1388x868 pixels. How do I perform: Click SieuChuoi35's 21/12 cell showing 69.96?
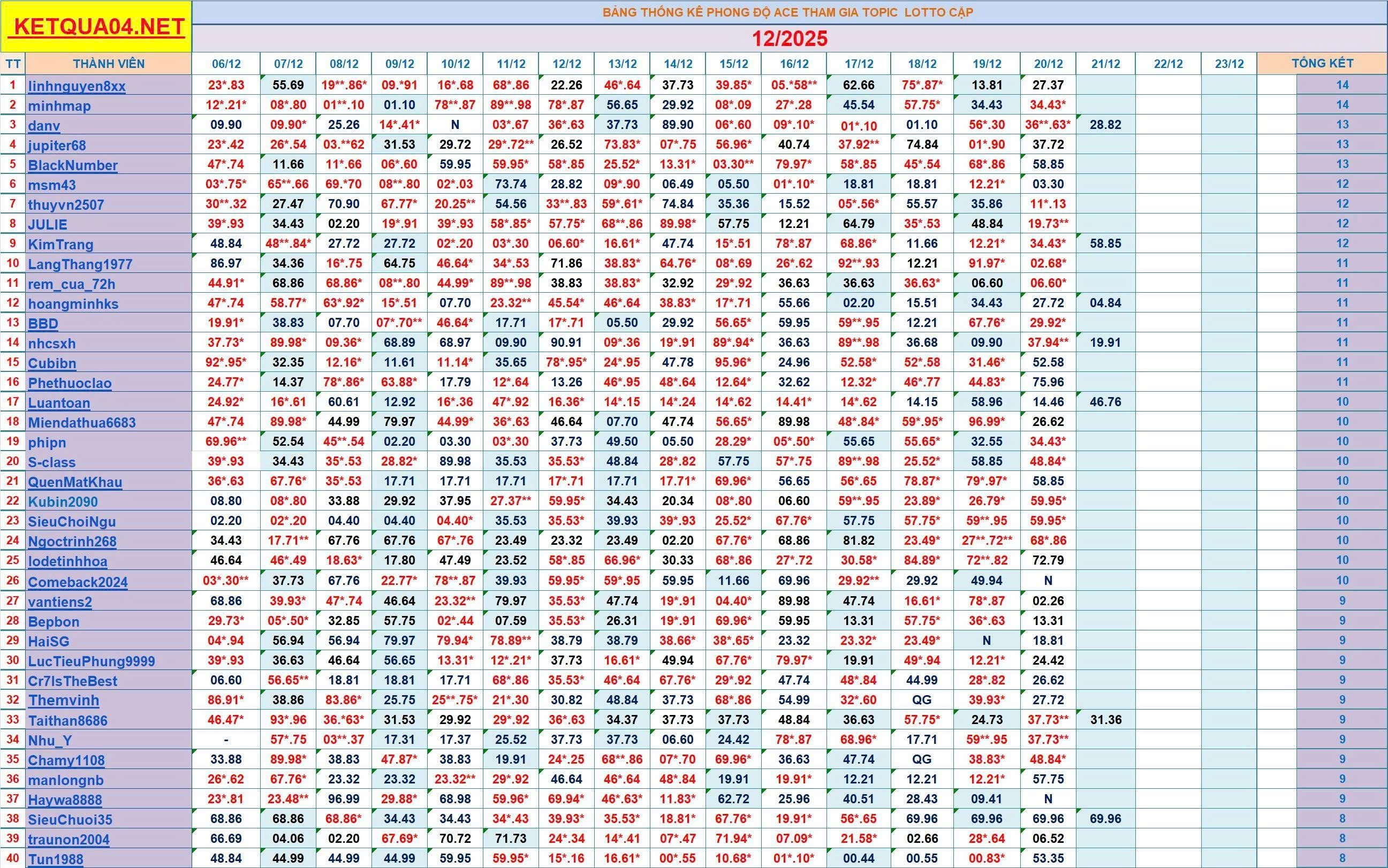pyautogui.click(x=1105, y=819)
